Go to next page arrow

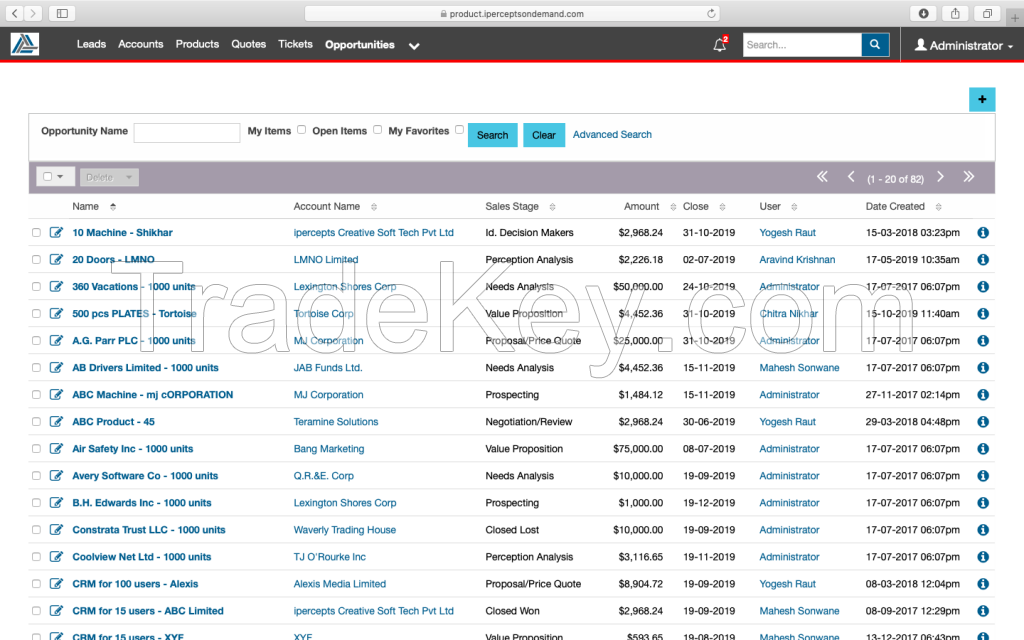click(x=940, y=177)
